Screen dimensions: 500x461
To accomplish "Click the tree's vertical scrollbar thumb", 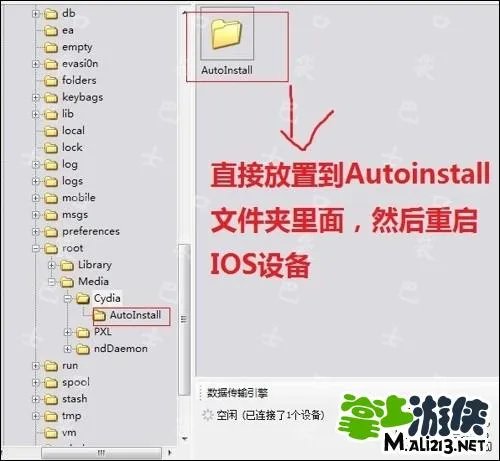I will [184, 320].
